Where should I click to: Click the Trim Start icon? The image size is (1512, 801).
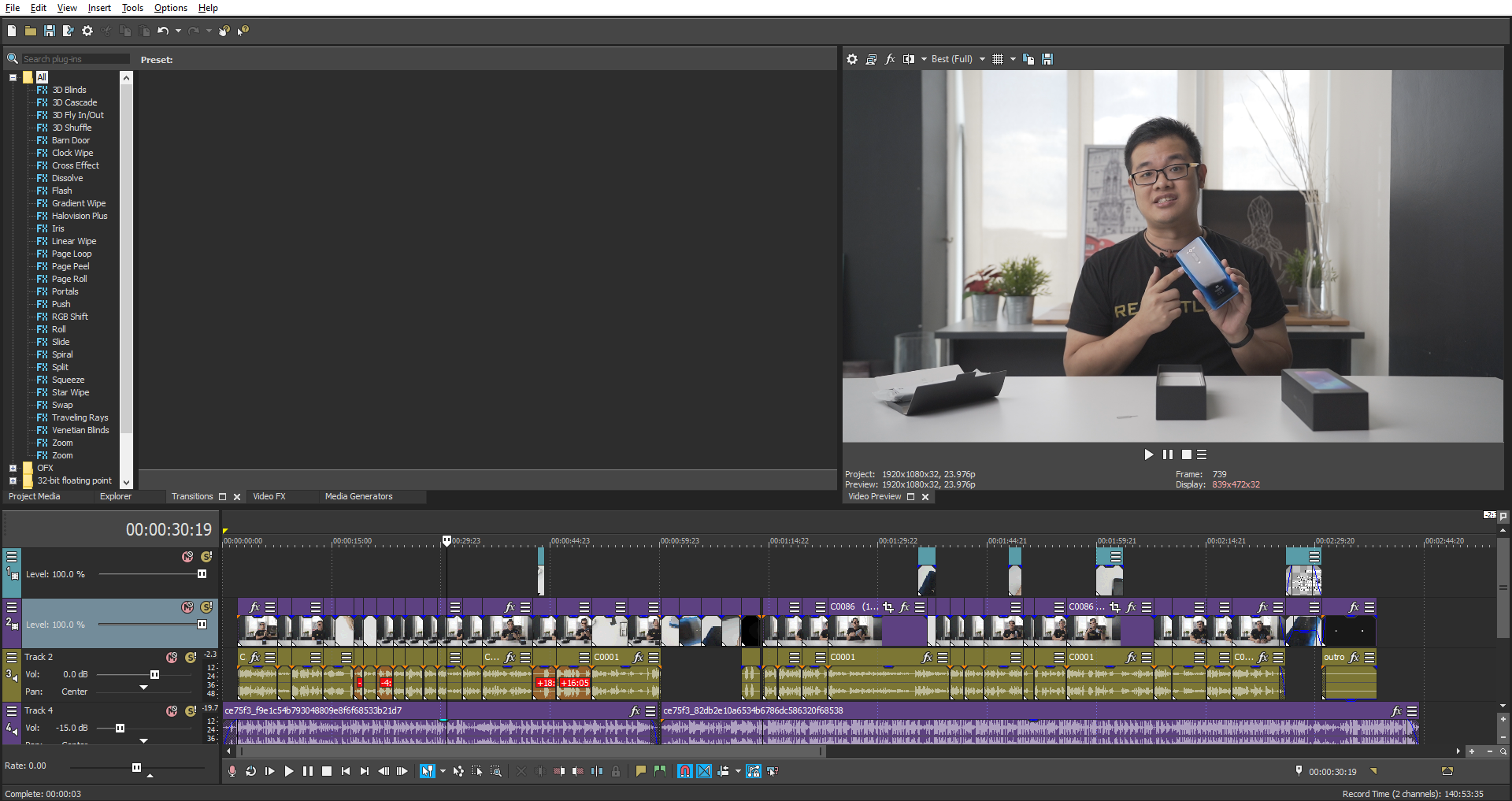[x=559, y=771]
